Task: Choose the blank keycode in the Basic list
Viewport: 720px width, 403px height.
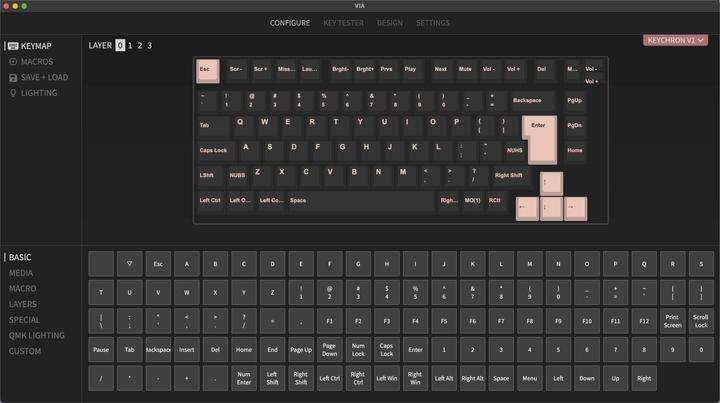Action: pos(101,264)
